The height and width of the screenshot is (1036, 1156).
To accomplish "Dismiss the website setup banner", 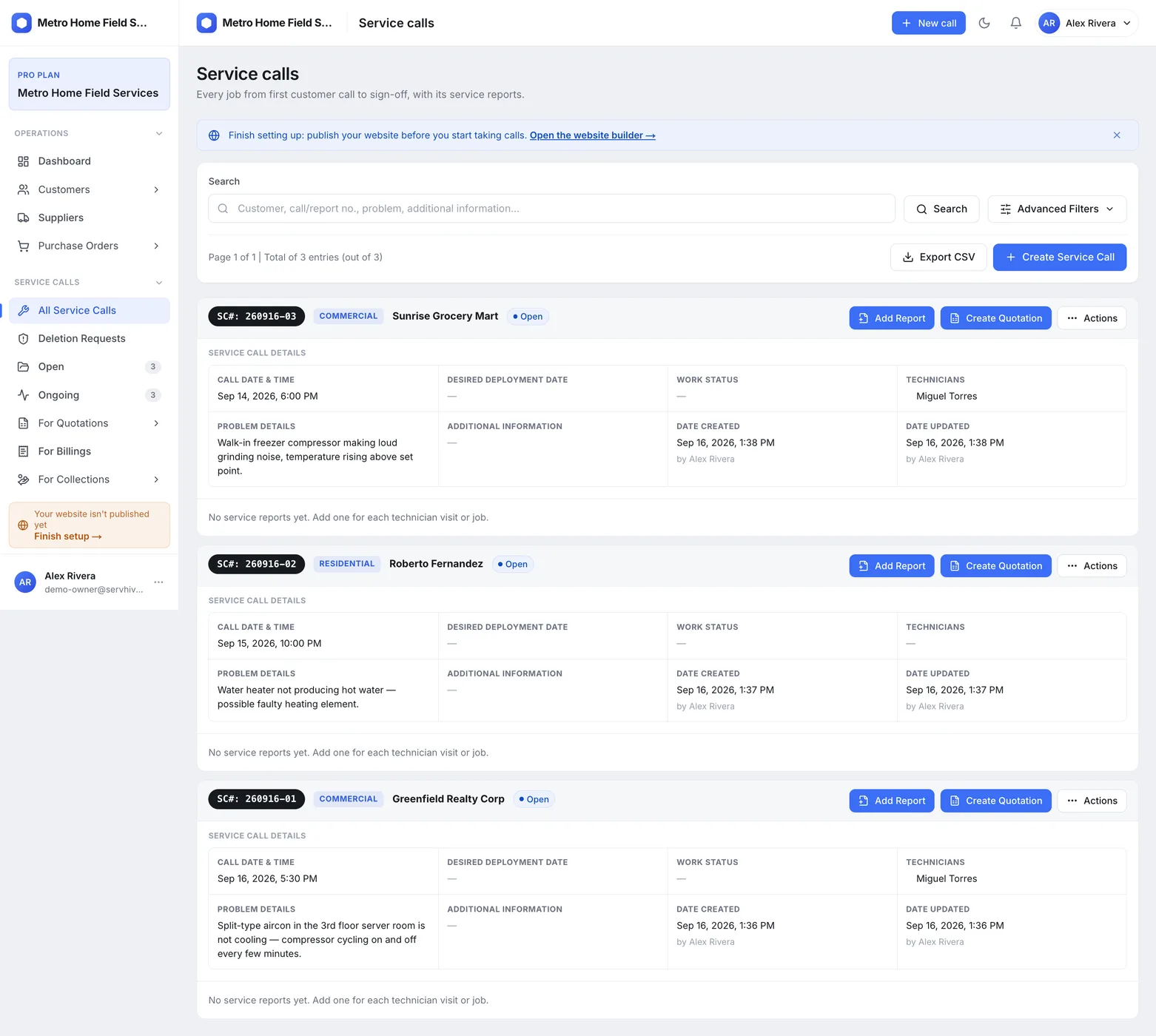I will [x=1117, y=135].
